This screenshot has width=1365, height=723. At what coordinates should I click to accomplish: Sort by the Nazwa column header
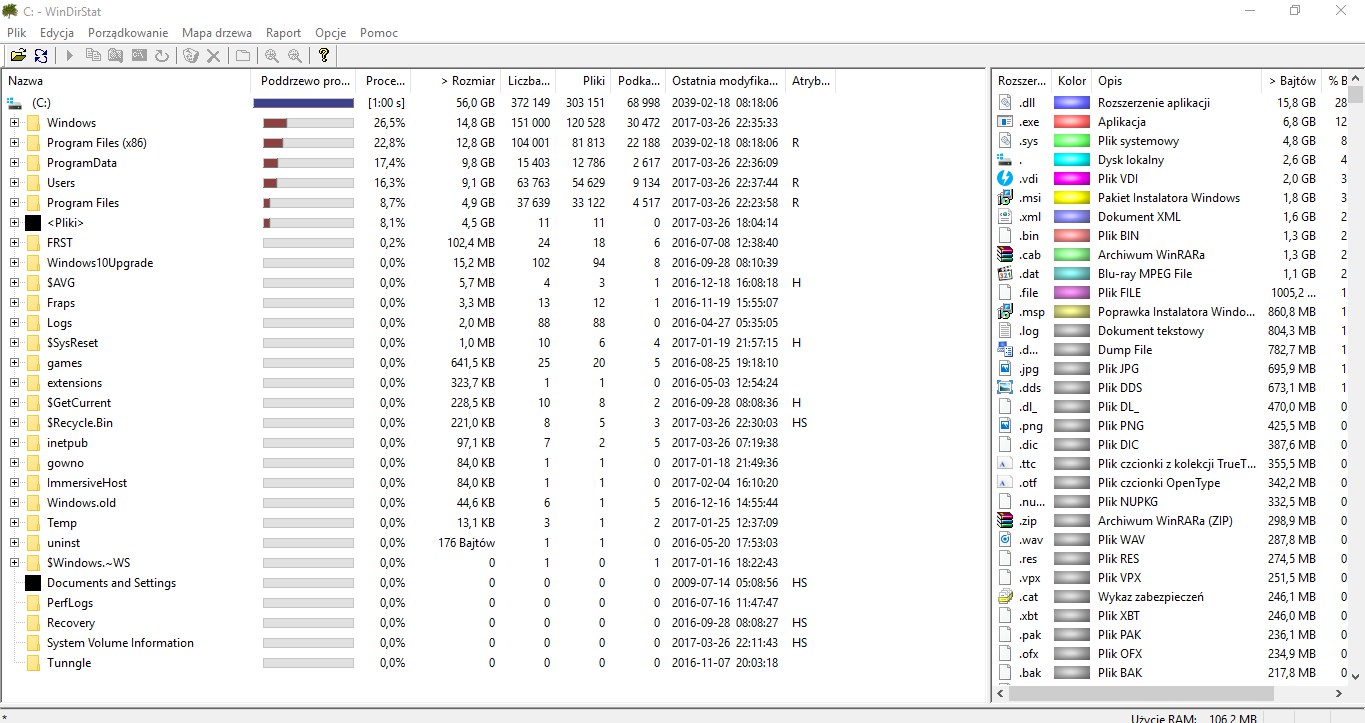(x=127, y=81)
